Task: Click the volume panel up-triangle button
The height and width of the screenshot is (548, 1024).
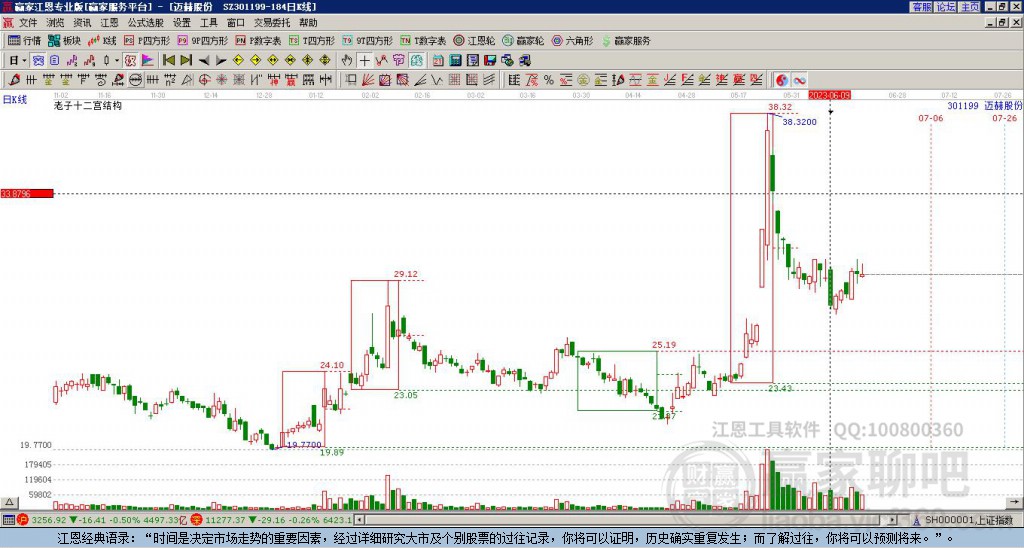Action: click(9, 502)
